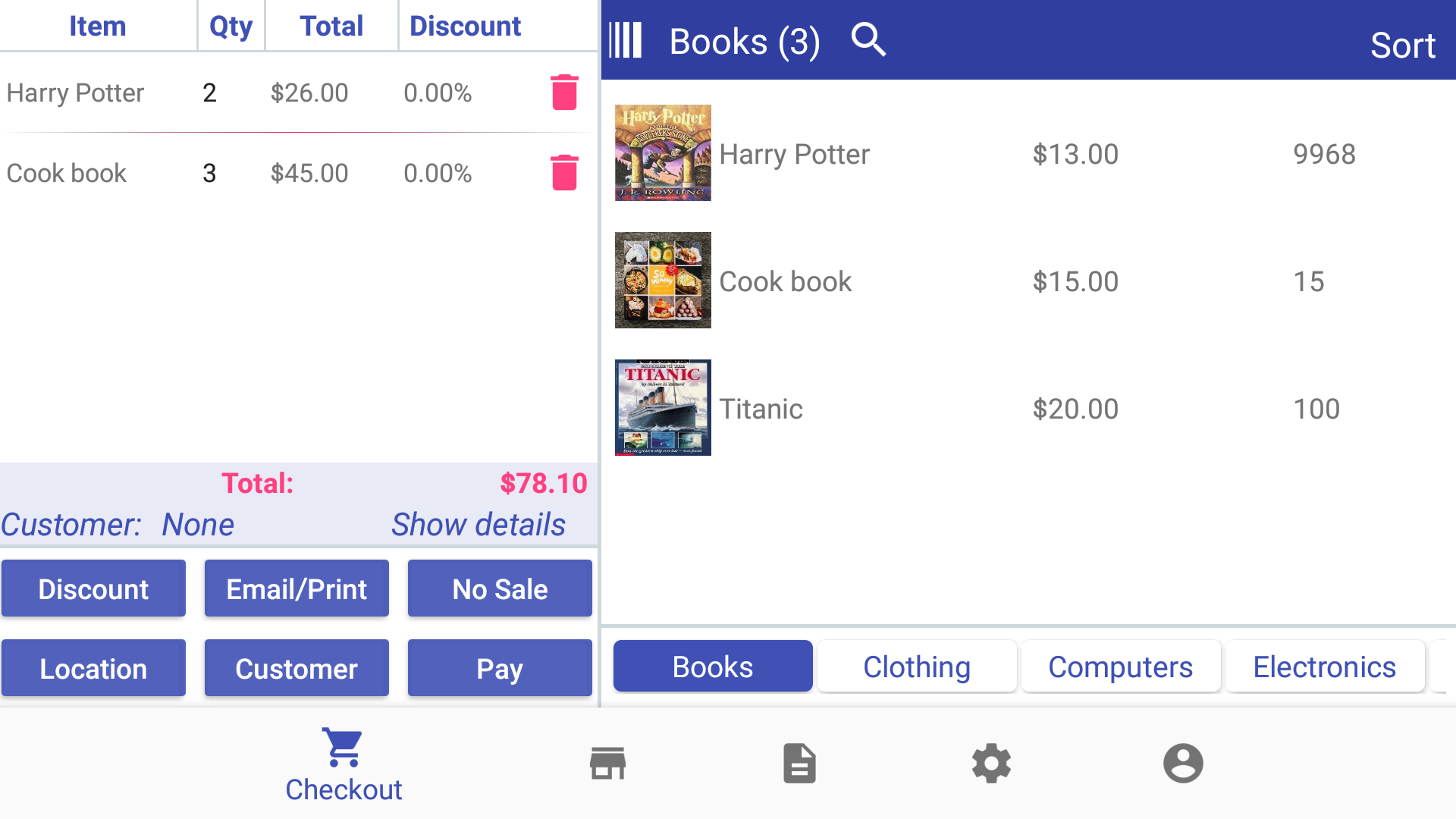Show details of the current sale

coord(478,523)
